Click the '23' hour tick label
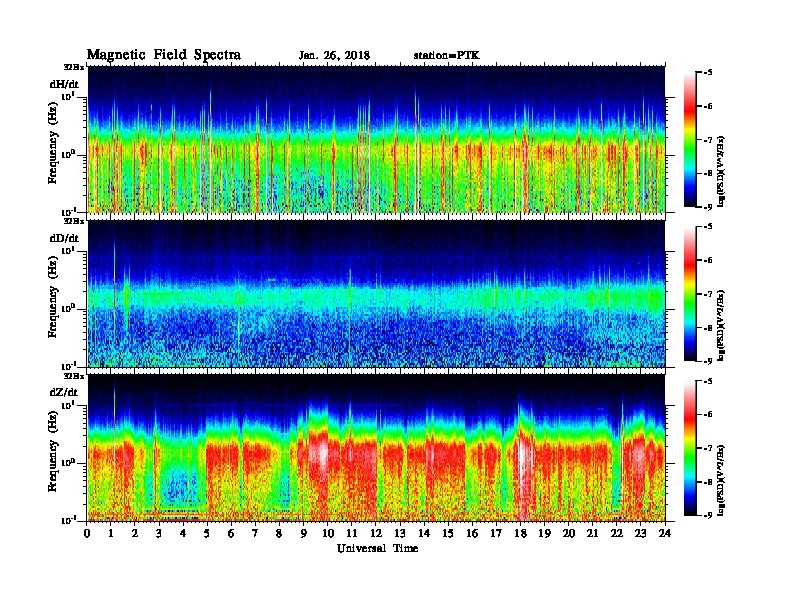This screenshot has height=612, width=792. [x=641, y=533]
